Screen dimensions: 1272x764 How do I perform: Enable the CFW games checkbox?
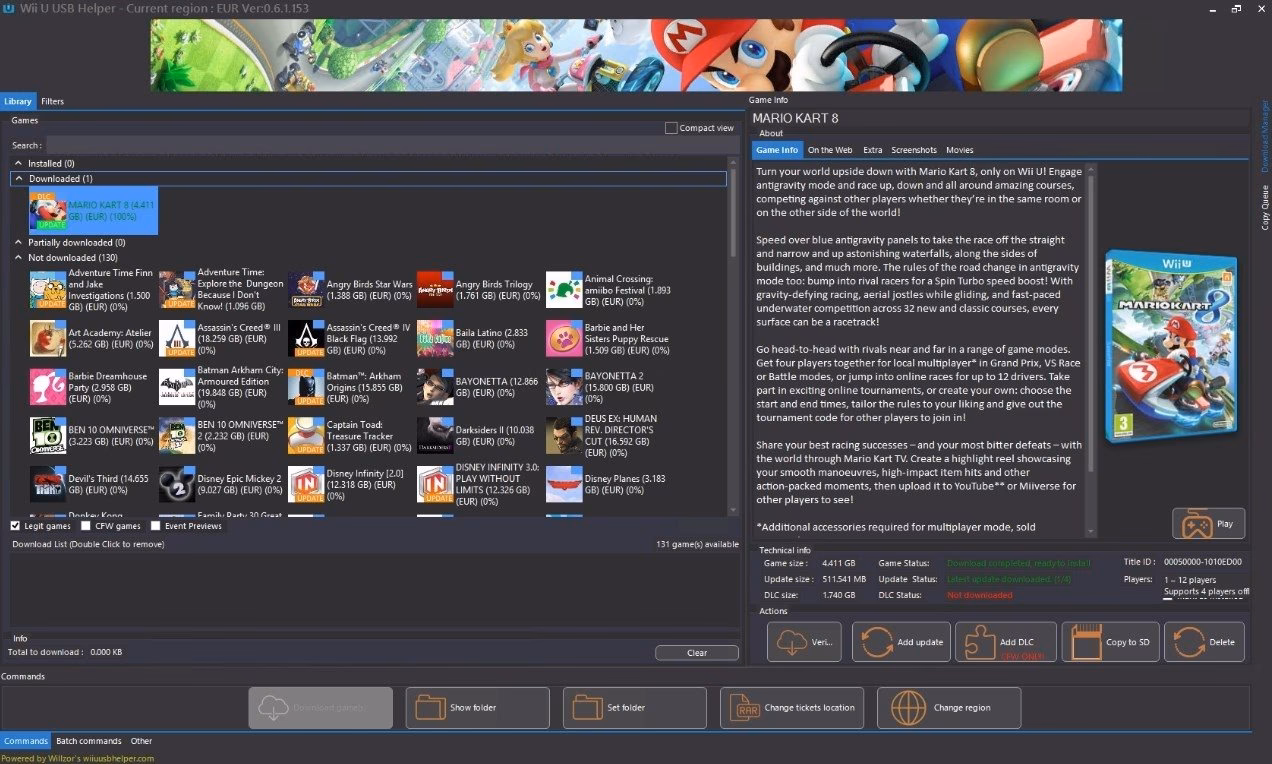click(85, 526)
